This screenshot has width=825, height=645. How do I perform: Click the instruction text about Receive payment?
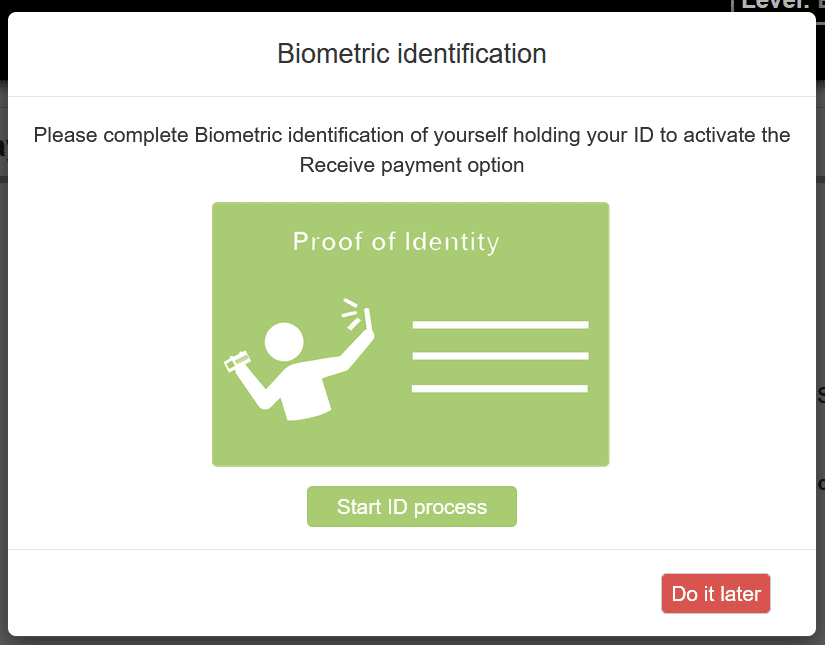[411, 149]
